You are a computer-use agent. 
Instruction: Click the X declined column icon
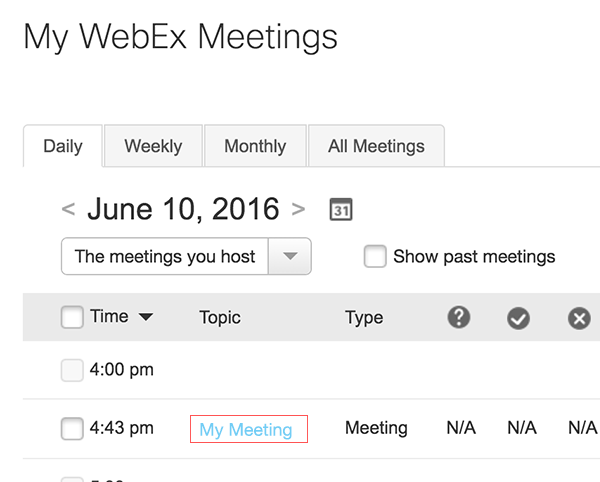coord(579,318)
